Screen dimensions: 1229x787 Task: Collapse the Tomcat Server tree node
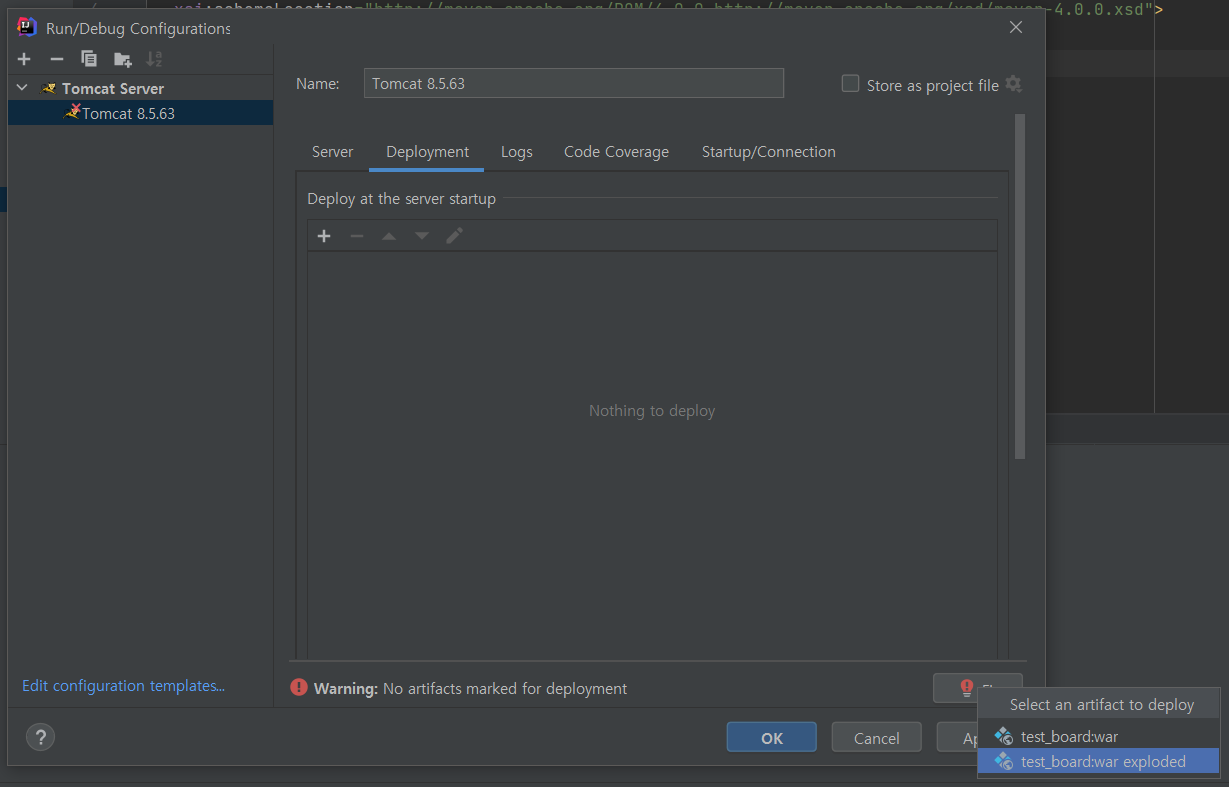(22, 88)
